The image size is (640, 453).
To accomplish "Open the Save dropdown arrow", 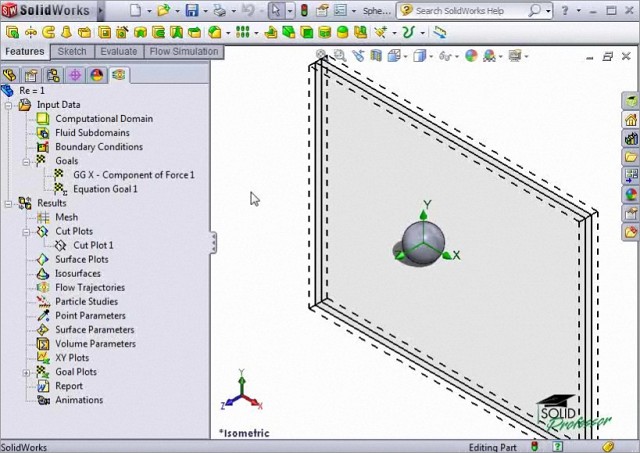I will [205, 11].
